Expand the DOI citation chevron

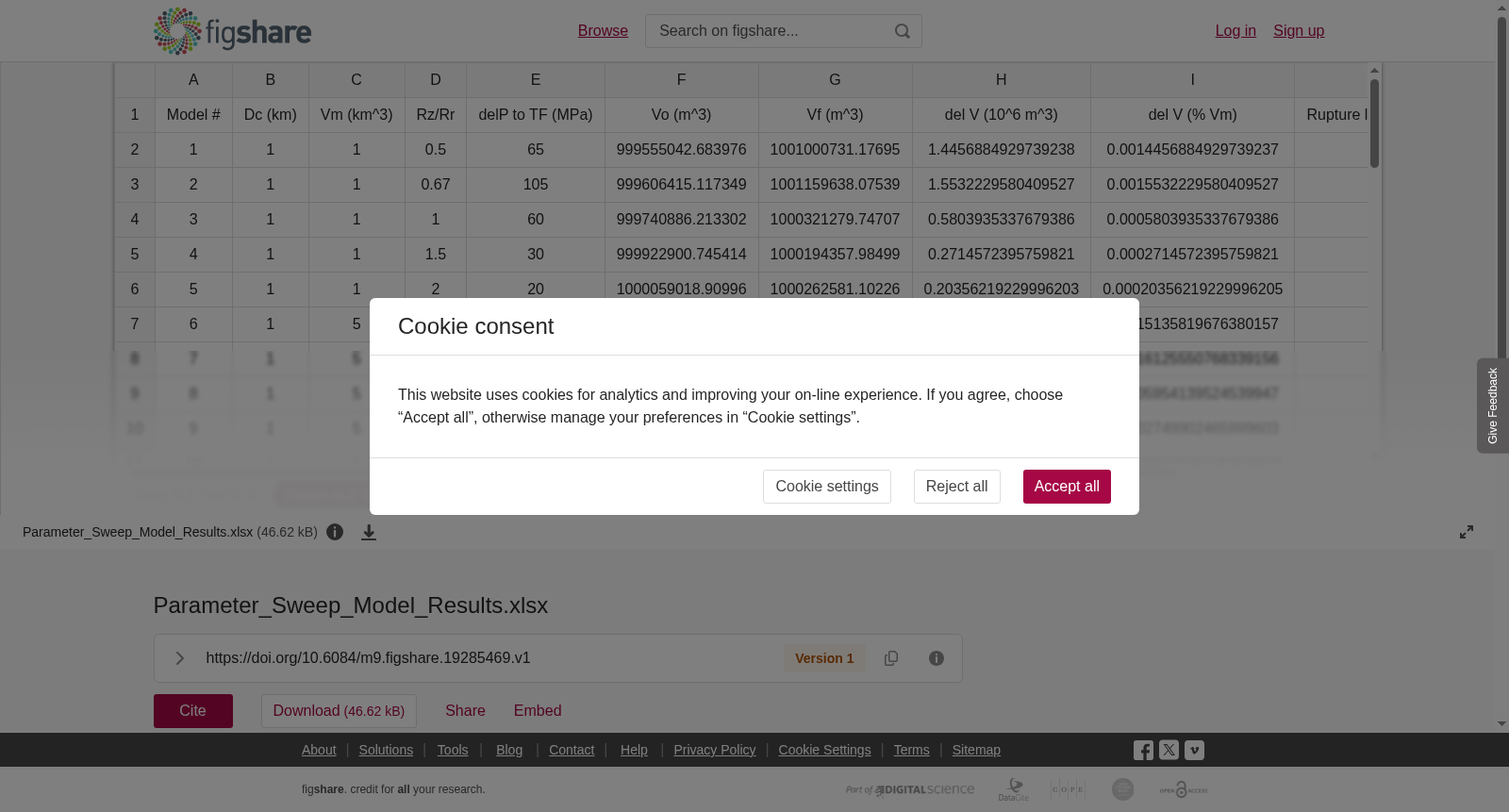(x=179, y=658)
